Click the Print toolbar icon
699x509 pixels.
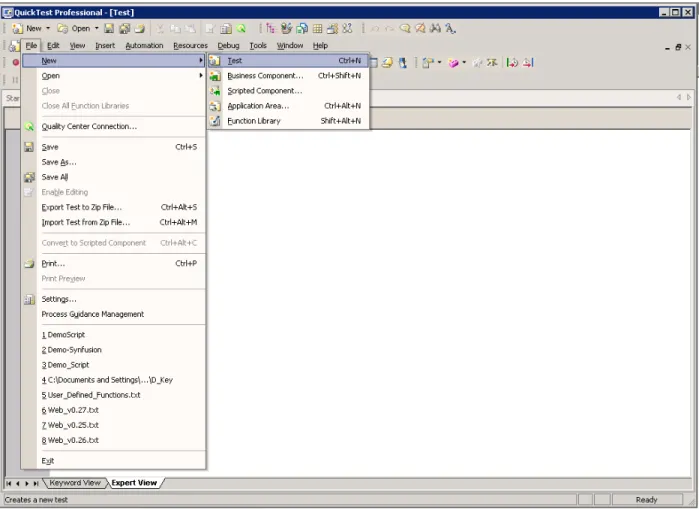point(140,29)
